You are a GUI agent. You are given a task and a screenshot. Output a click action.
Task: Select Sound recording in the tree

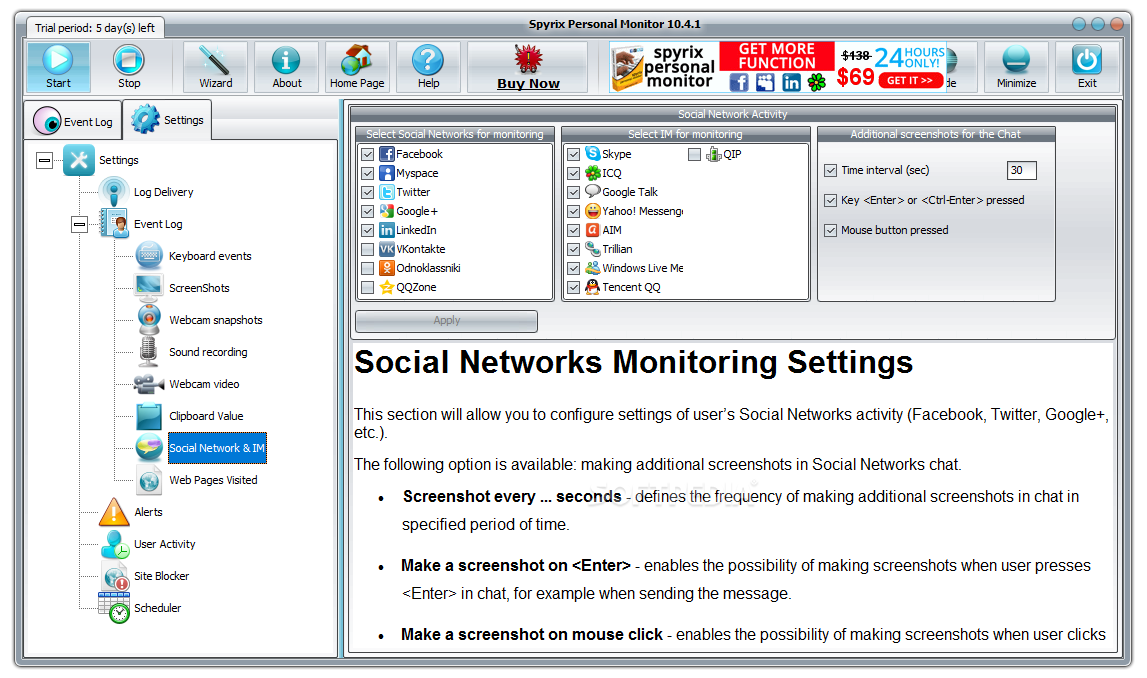[208, 352]
